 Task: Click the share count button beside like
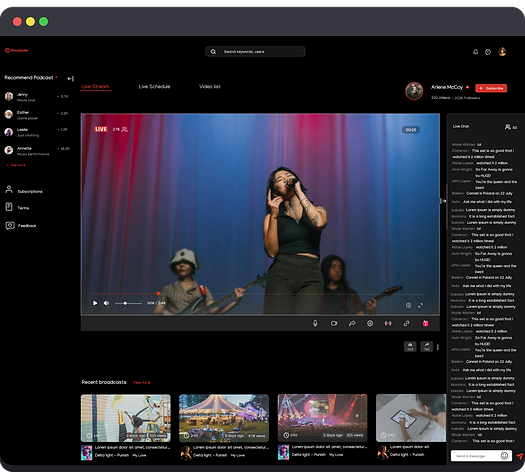coord(427,346)
